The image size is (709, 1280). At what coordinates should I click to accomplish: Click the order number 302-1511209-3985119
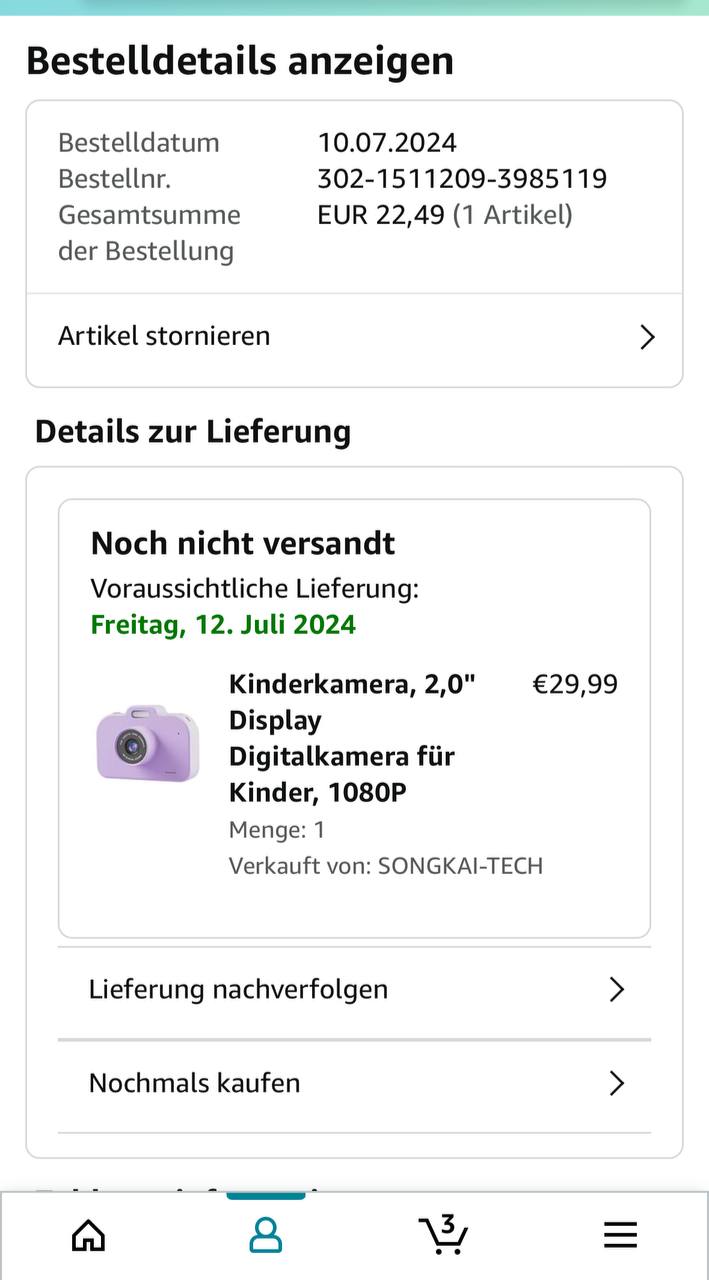[x=462, y=179]
